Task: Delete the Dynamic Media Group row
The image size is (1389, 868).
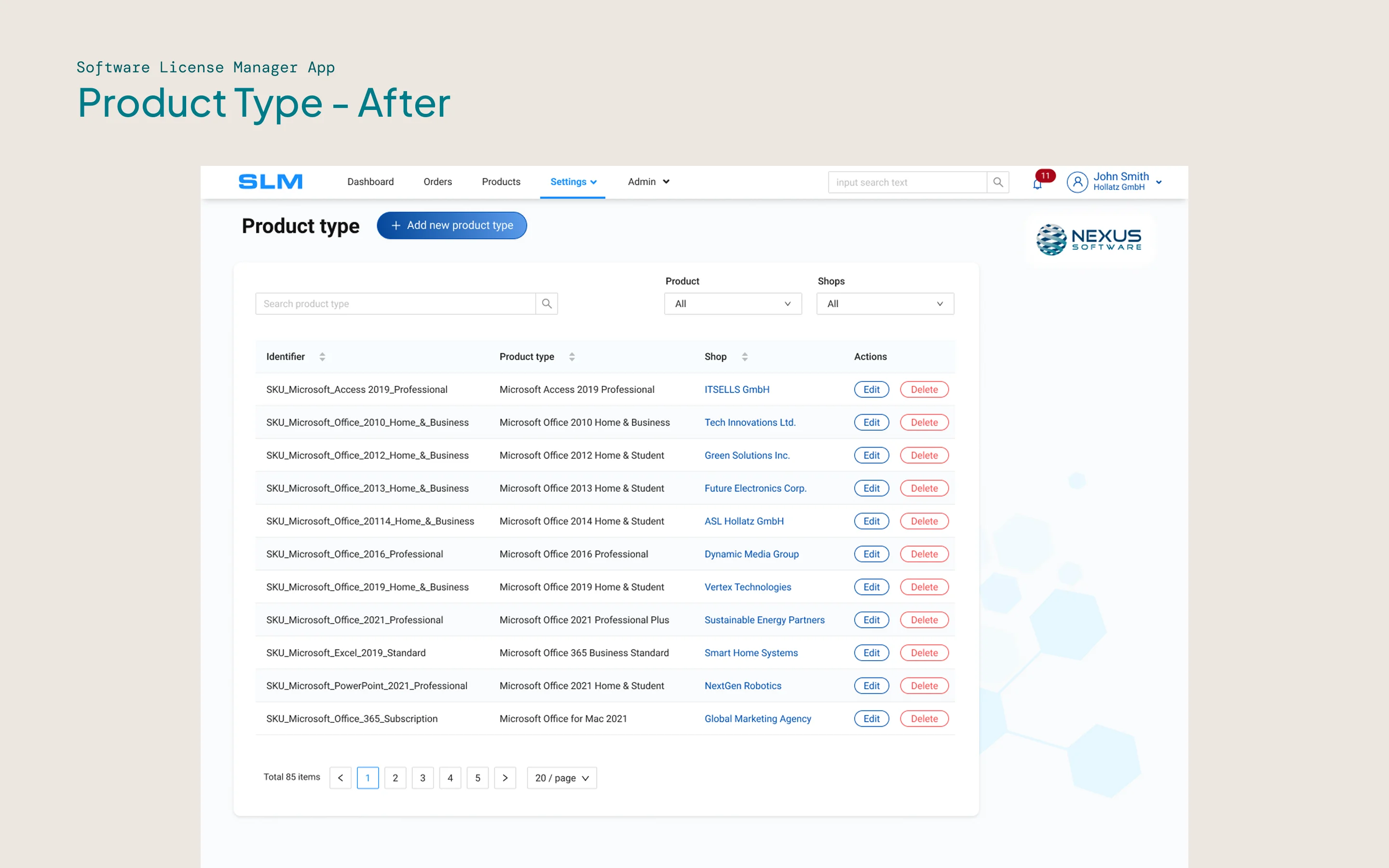Action: (x=924, y=554)
